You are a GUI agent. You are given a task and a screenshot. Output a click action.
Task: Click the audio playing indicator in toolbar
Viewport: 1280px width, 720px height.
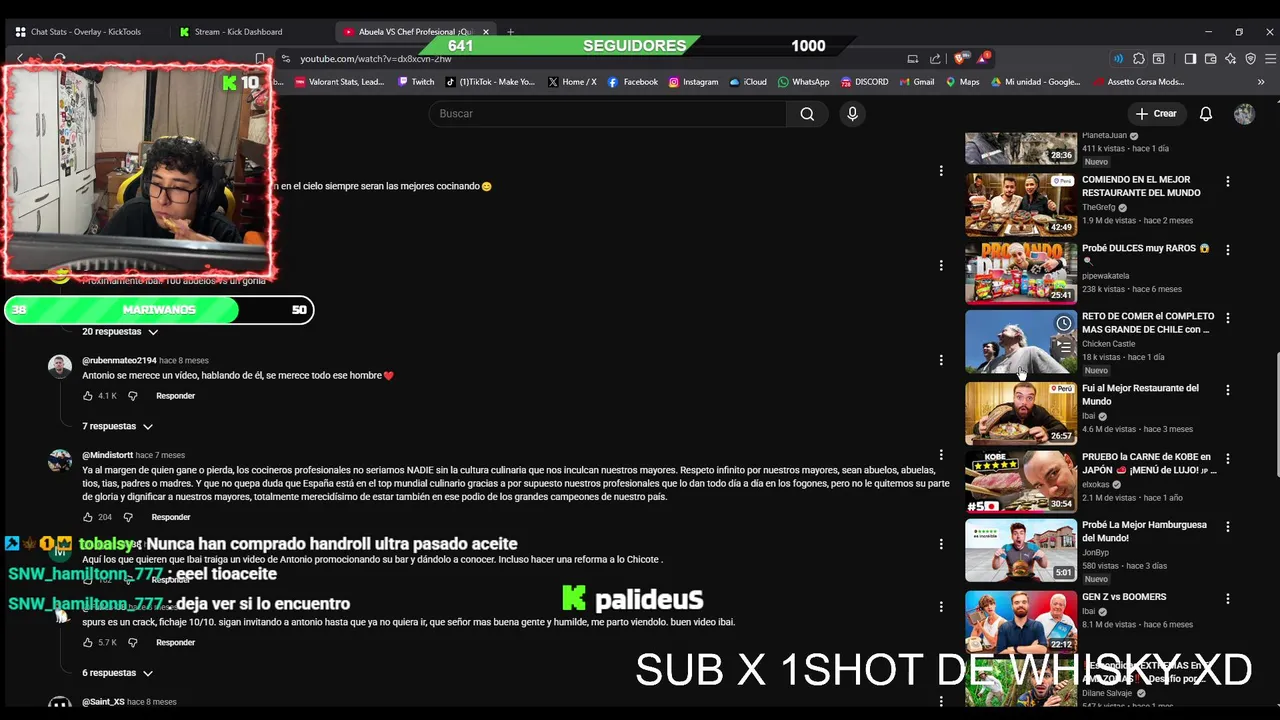[x=1118, y=59]
